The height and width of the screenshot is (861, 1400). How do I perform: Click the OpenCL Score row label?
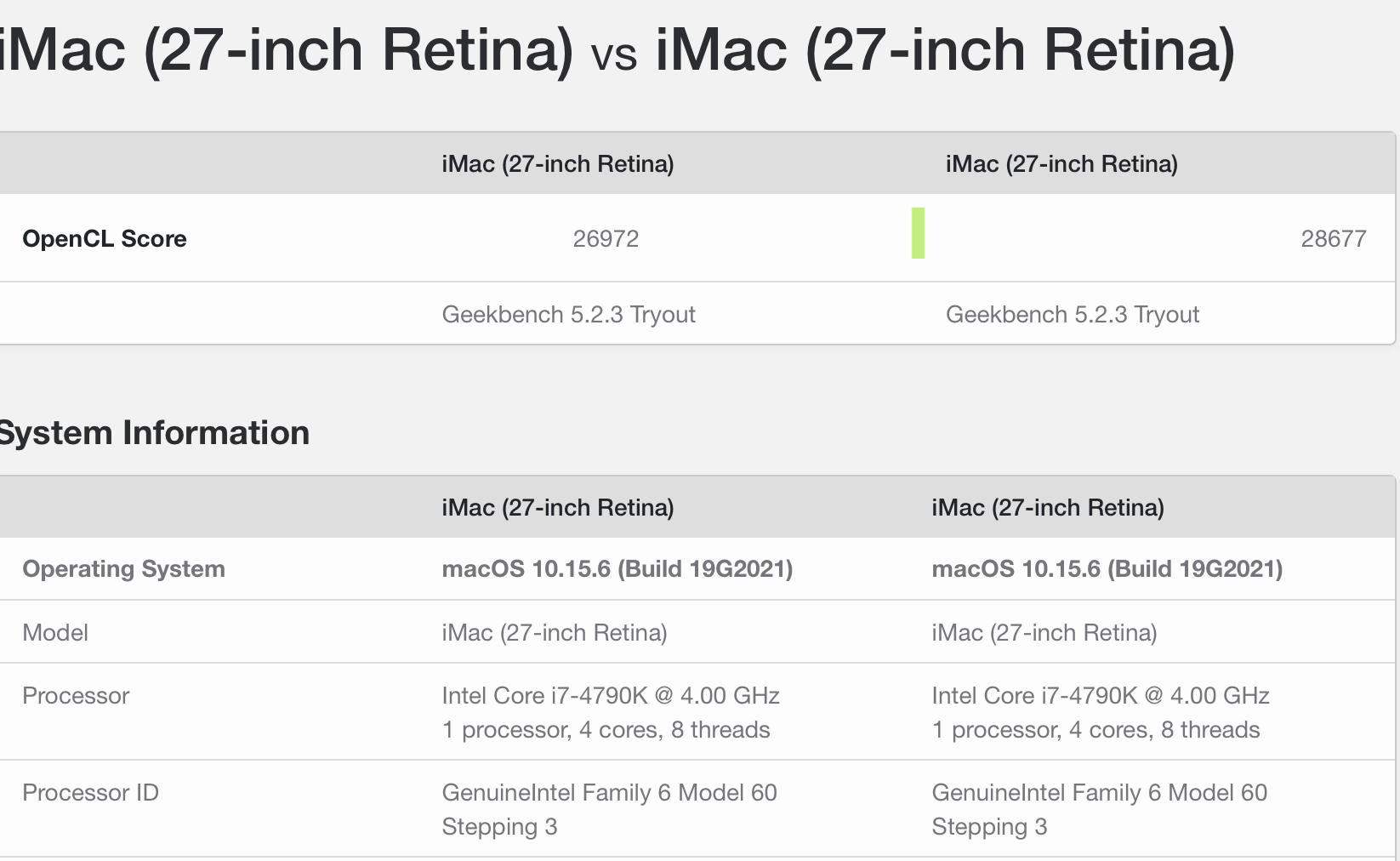coord(105,239)
